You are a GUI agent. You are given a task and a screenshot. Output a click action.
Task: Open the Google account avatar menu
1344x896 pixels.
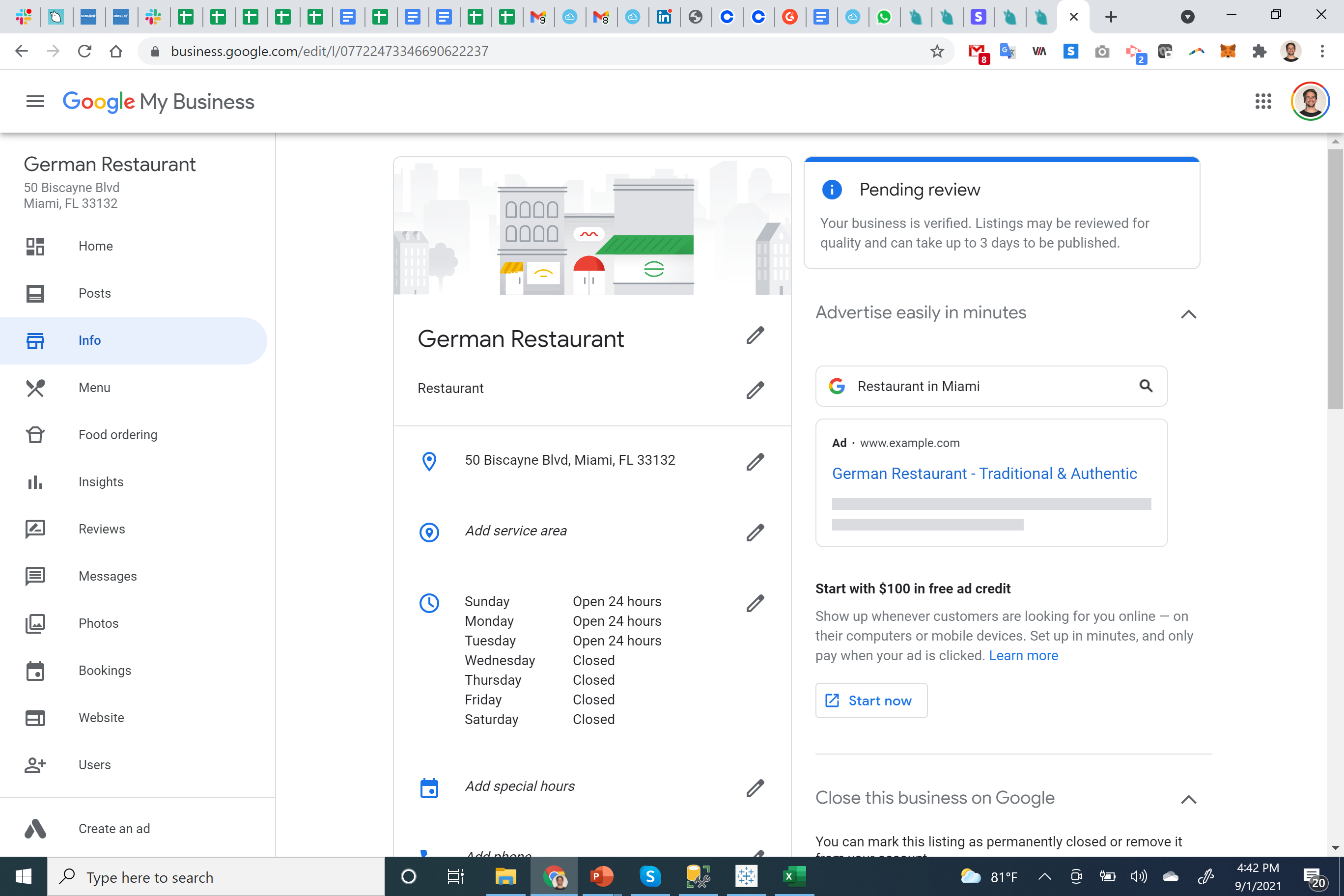1310,102
